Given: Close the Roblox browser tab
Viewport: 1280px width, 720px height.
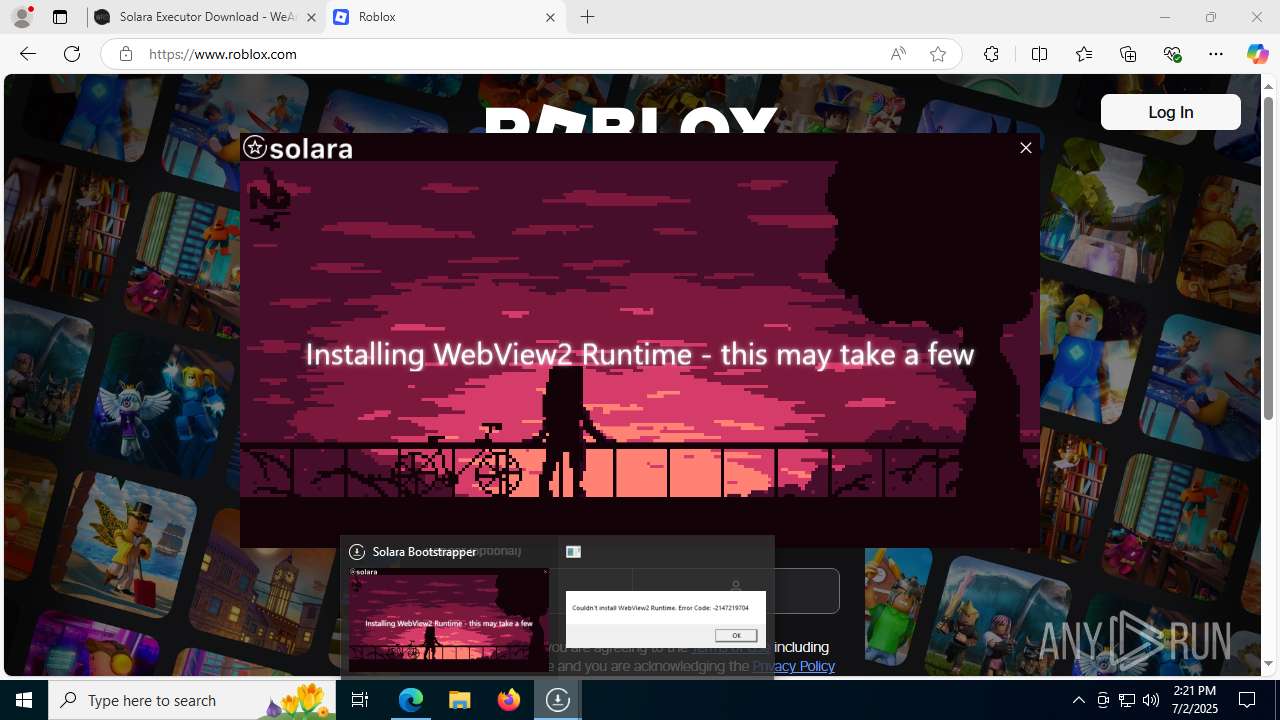Looking at the screenshot, I should [550, 17].
